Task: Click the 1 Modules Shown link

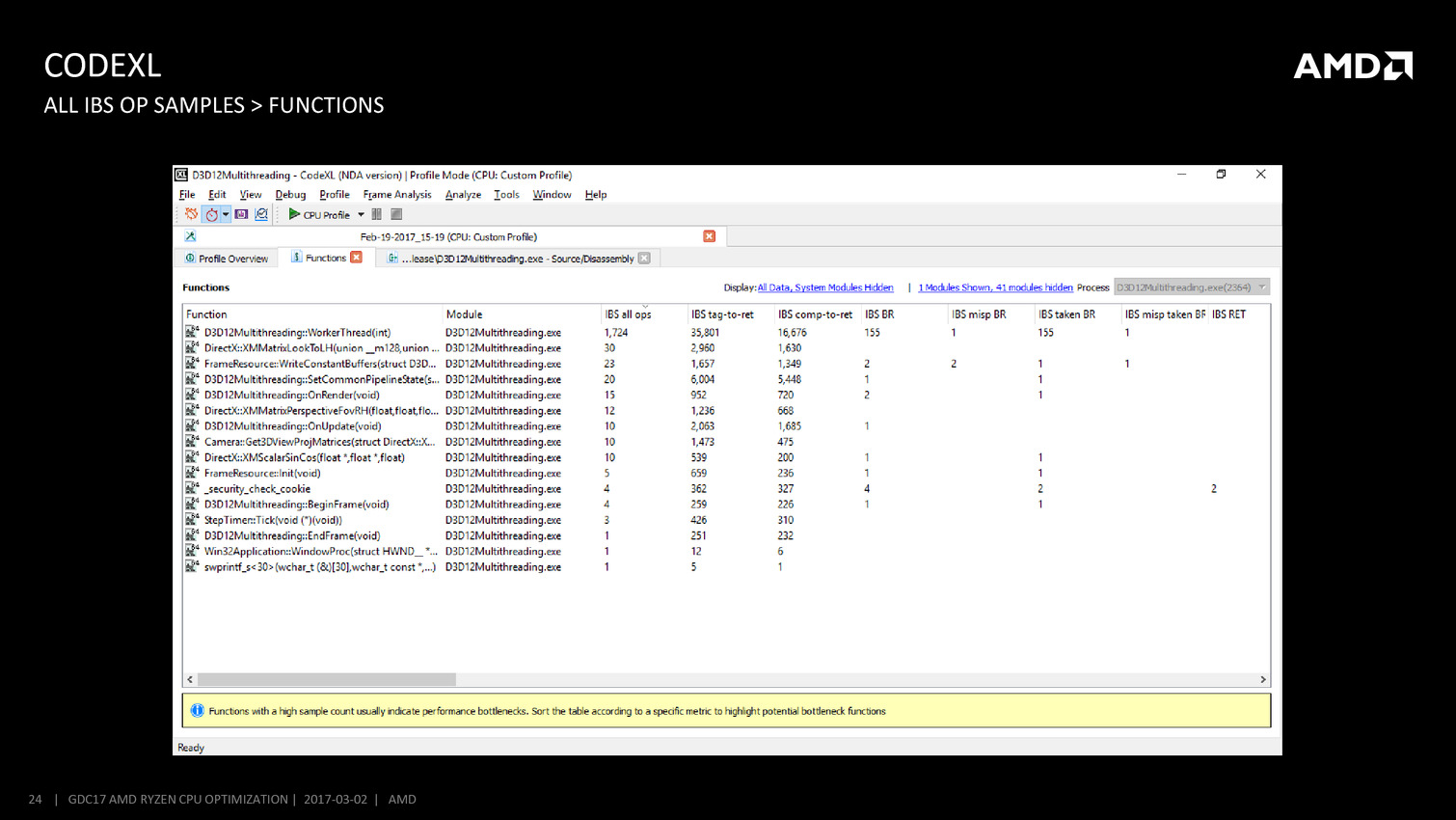Action: tap(995, 287)
